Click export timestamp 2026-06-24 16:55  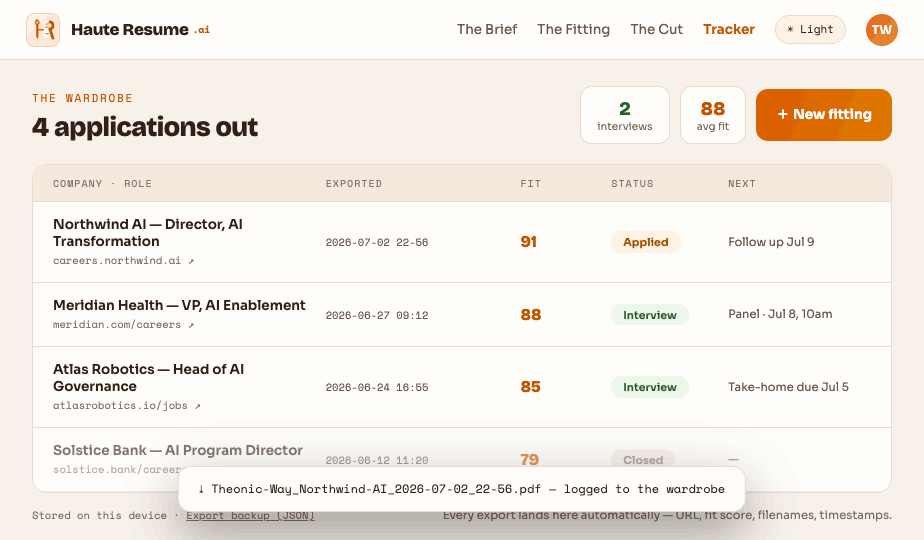point(377,388)
